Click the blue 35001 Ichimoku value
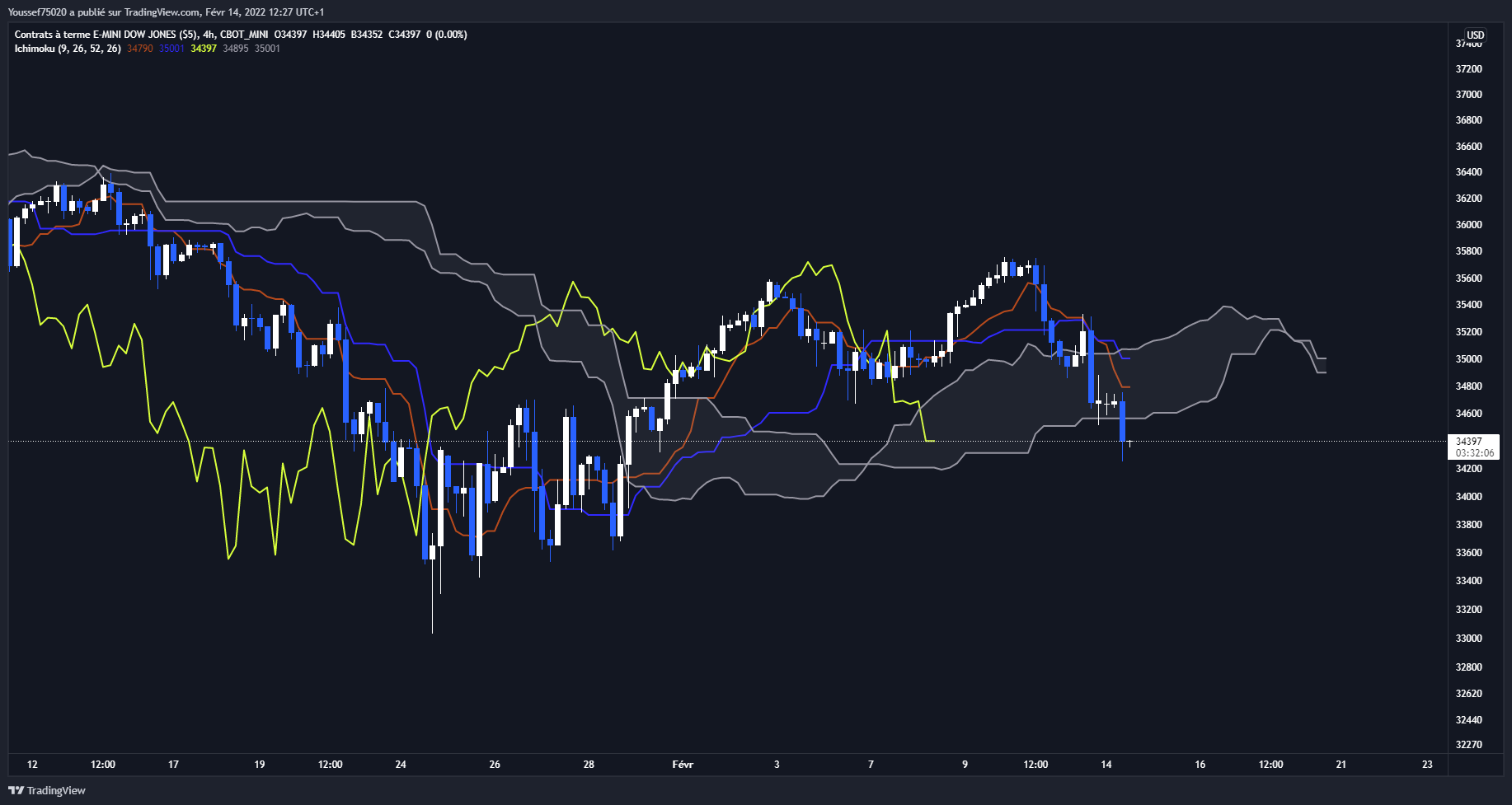 click(x=171, y=49)
